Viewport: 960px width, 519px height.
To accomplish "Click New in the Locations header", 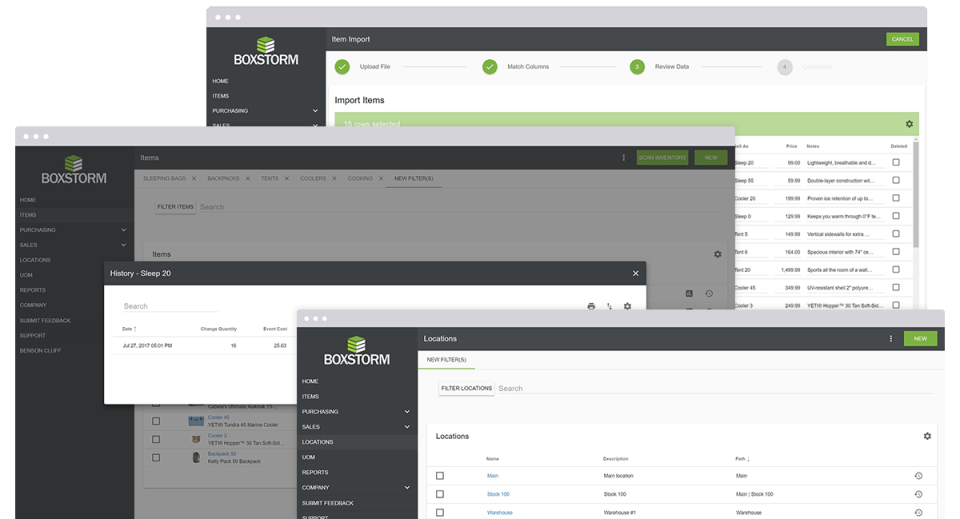I will coord(920,338).
